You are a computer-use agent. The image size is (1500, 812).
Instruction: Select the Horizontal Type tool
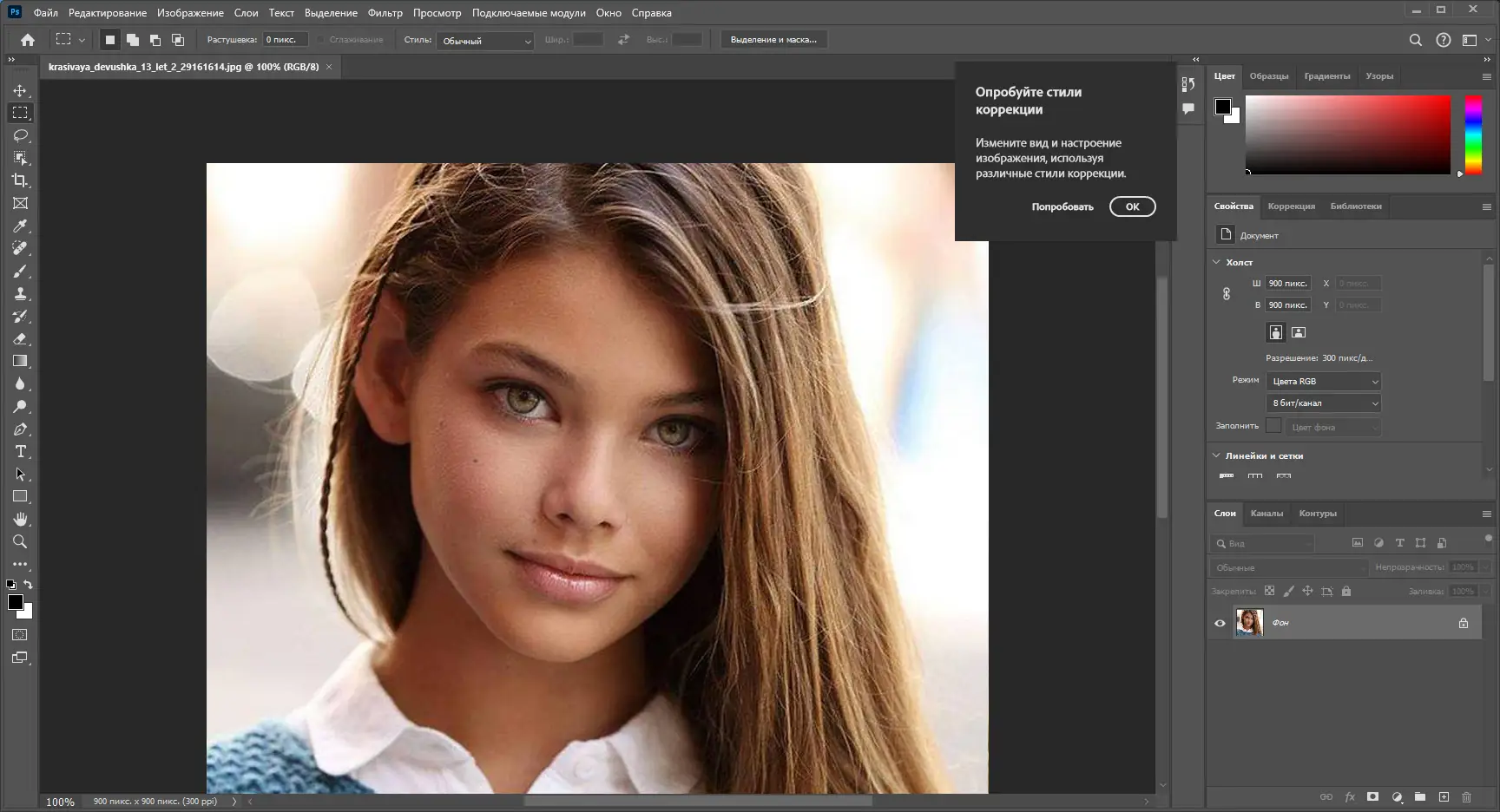point(20,451)
